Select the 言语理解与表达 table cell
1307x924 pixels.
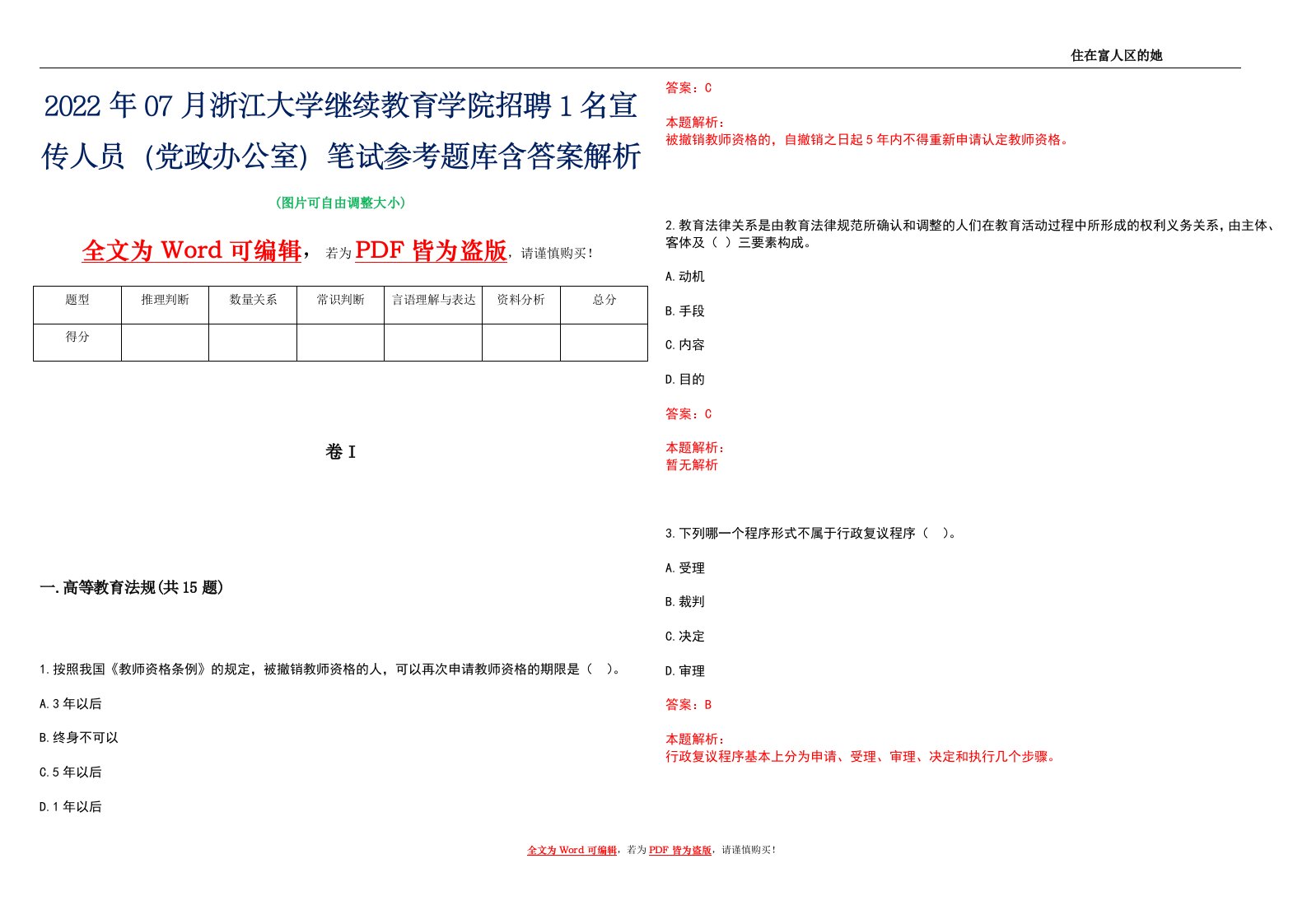[433, 305]
